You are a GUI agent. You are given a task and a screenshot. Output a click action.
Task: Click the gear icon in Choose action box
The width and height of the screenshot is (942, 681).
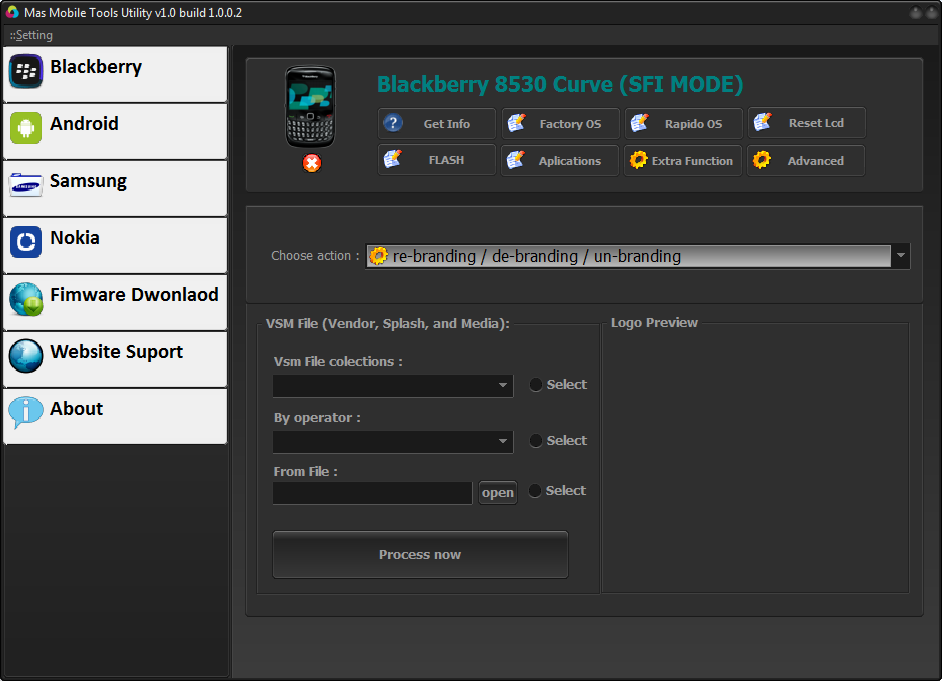(378, 256)
